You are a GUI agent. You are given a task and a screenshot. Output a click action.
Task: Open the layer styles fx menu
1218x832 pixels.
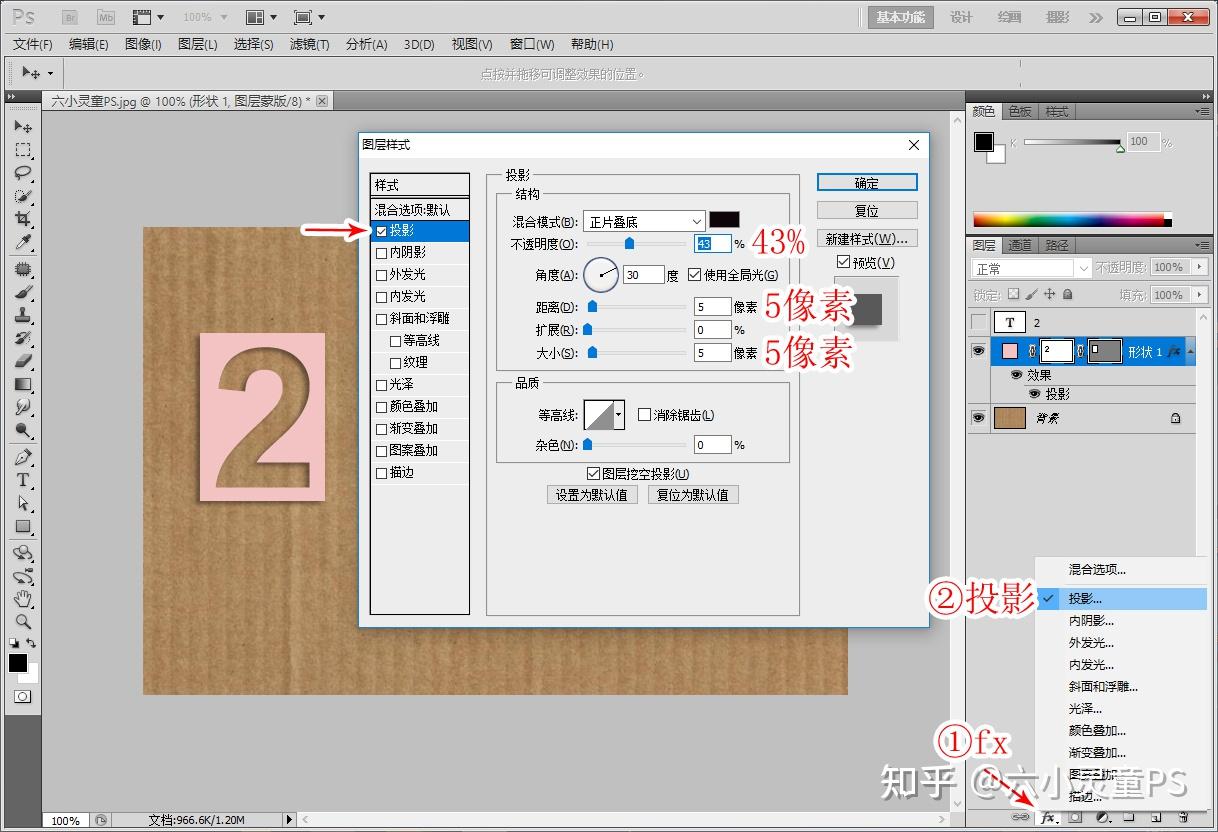[x=1046, y=818]
